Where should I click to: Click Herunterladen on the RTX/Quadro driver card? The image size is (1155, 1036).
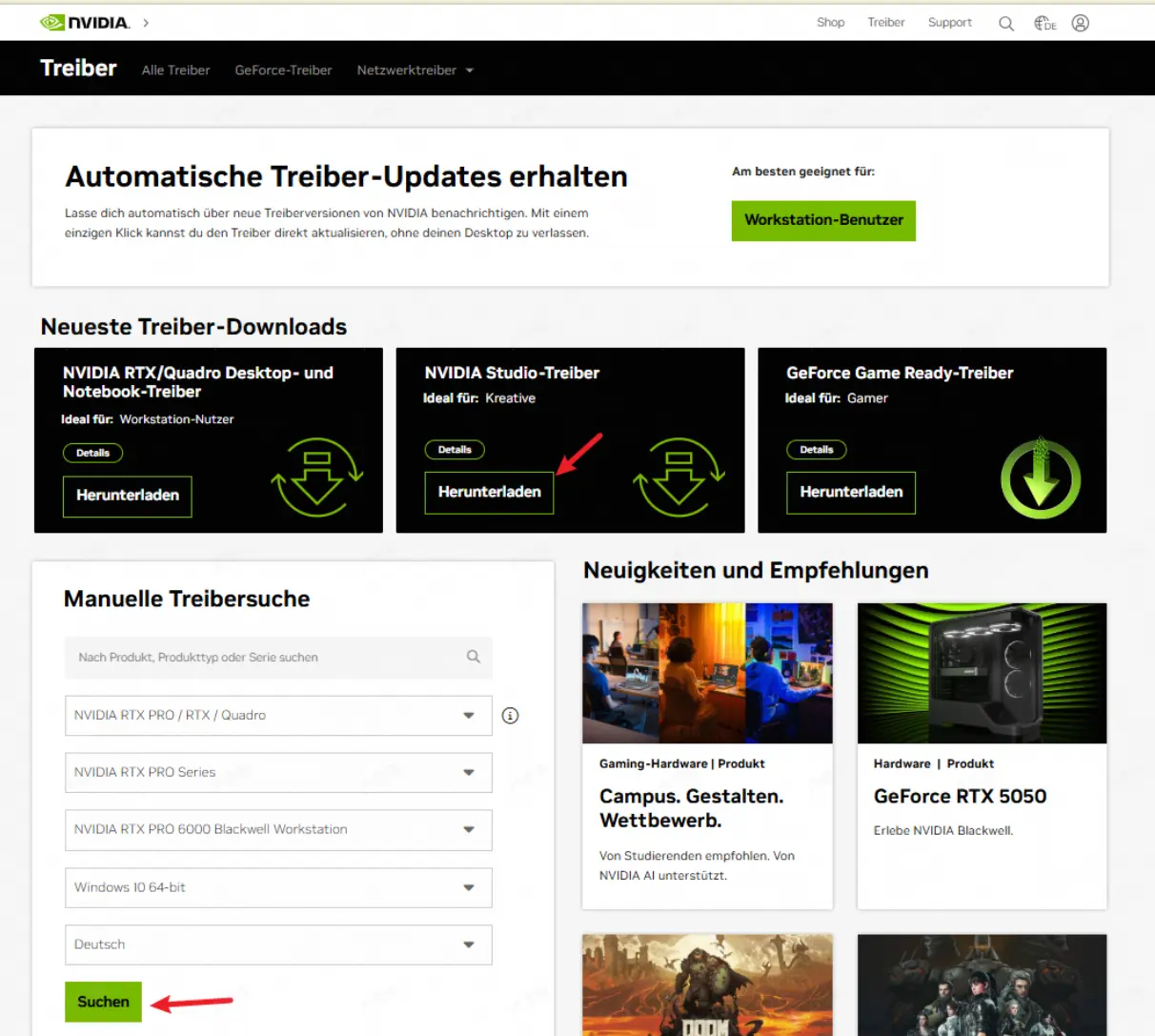click(x=128, y=496)
